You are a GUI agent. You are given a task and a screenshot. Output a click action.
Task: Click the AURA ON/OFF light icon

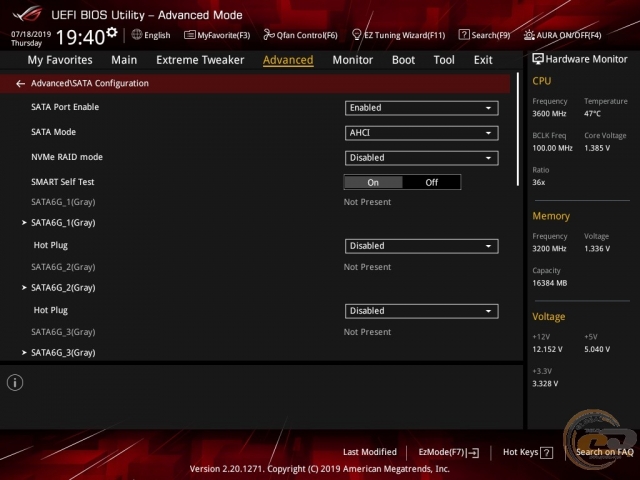(529, 35)
